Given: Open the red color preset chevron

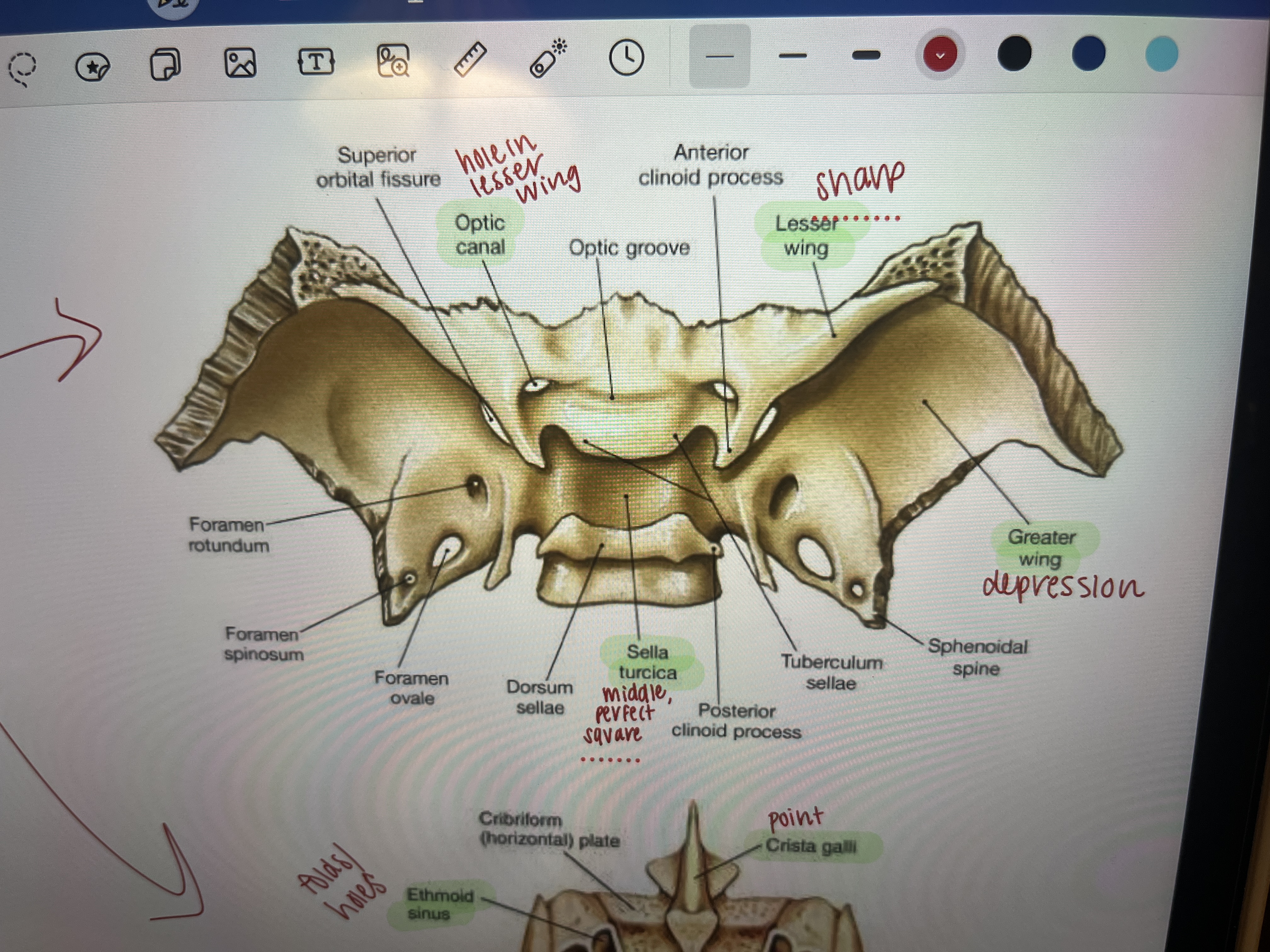Looking at the screenshot, I should (x=940, y=55).
